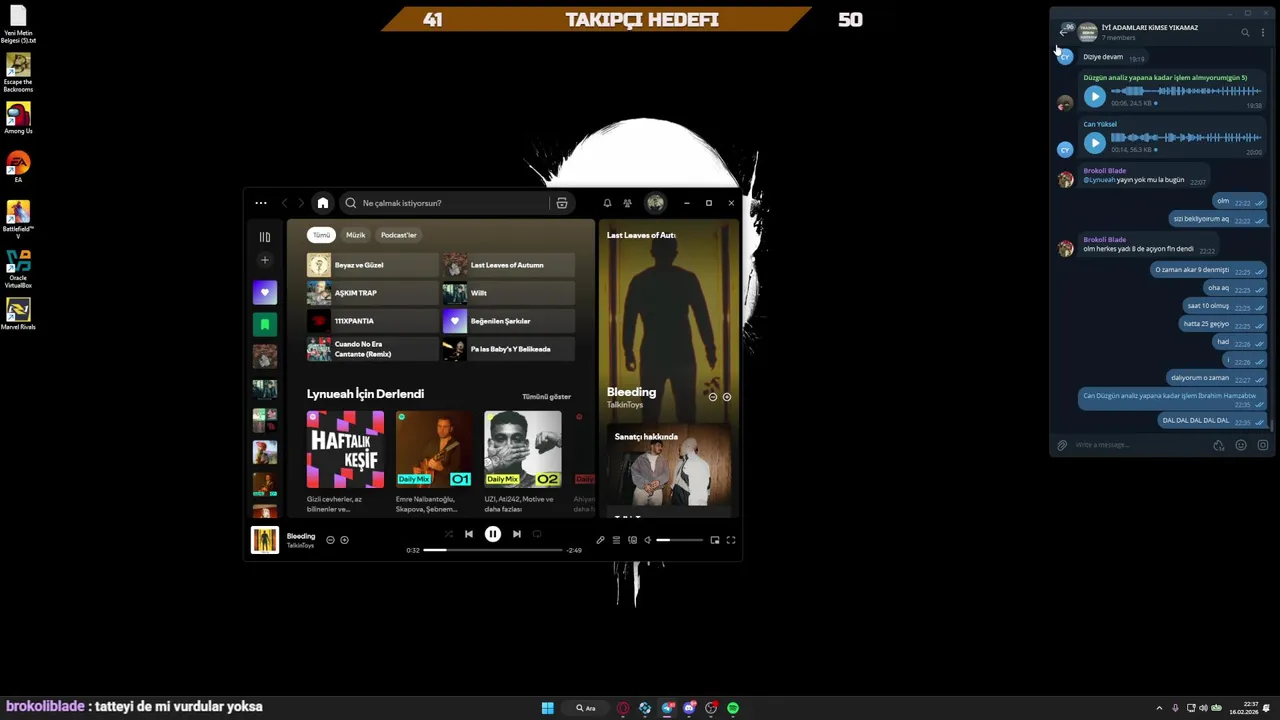This screenshot has height=720, width=1280.
Task: Click the Telegram write a message field
Action: pos(1140,445)
